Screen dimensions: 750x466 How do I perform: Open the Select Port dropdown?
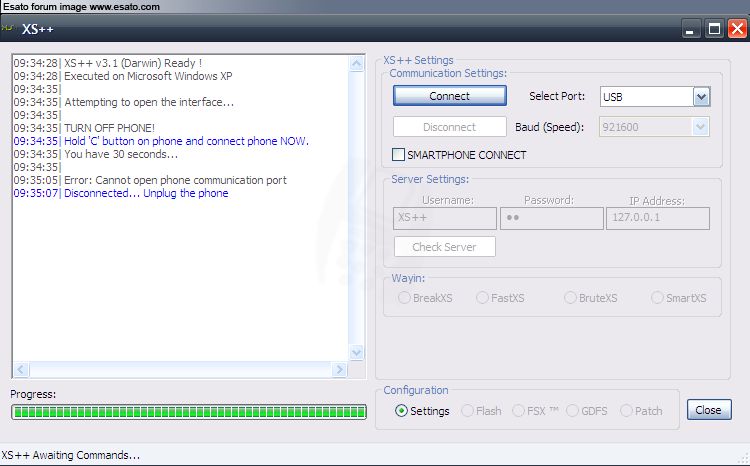(x=701, y=97)
